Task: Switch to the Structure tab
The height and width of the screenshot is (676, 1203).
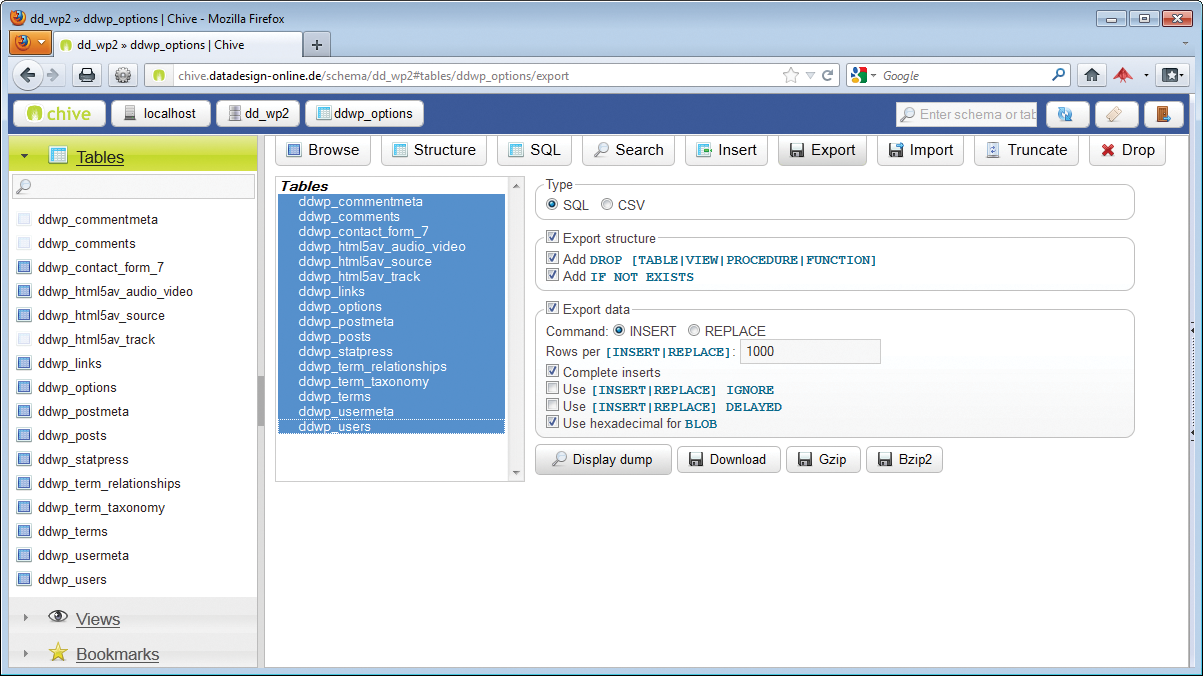Action: [x=434, y=150]
